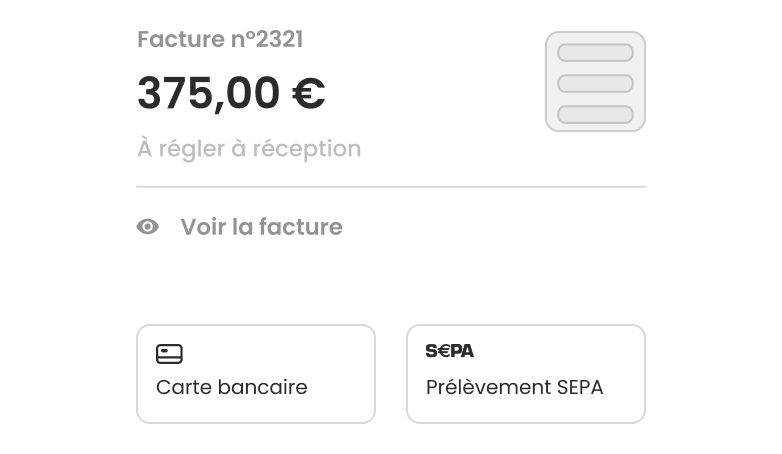The height and width of the screenshot is (454, 782).
Task: Select Carte bancaire payment option
Action: 256,374
